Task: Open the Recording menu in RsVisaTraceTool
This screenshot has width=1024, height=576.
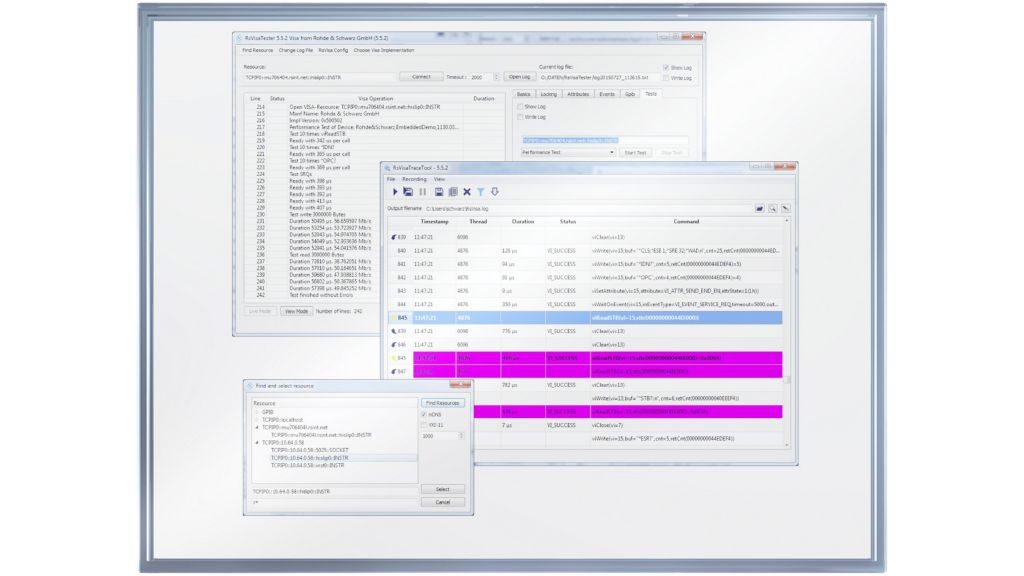Action: tap(413, 179)
